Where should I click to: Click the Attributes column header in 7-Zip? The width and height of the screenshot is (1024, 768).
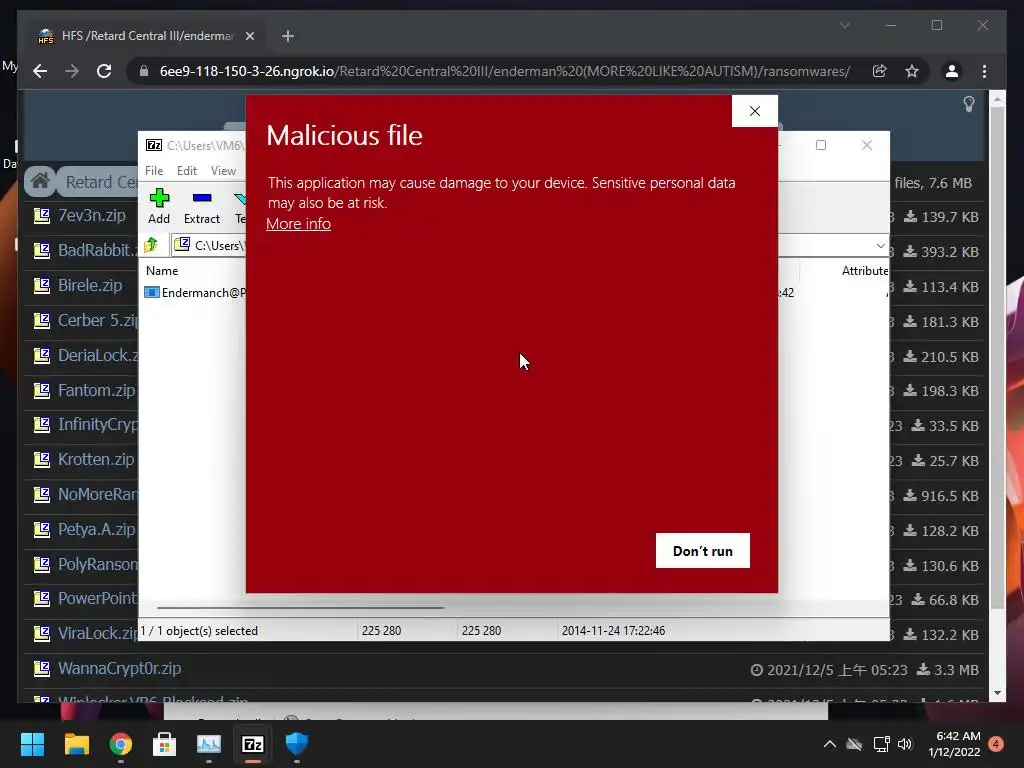[865, 270]
